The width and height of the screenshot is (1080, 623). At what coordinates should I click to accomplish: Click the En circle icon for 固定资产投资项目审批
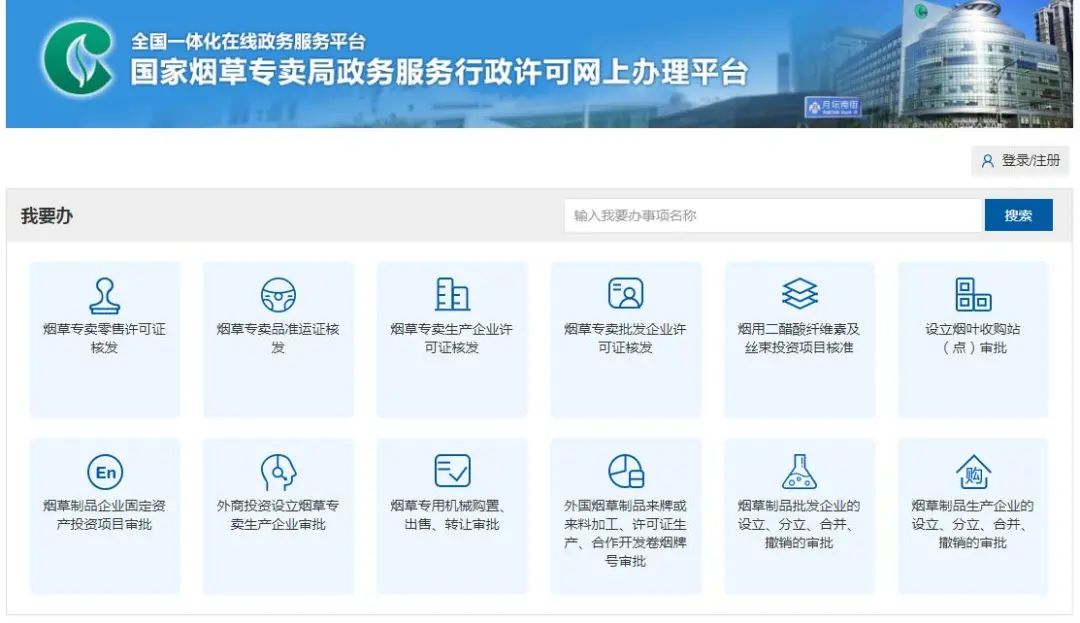pos(105,472)
